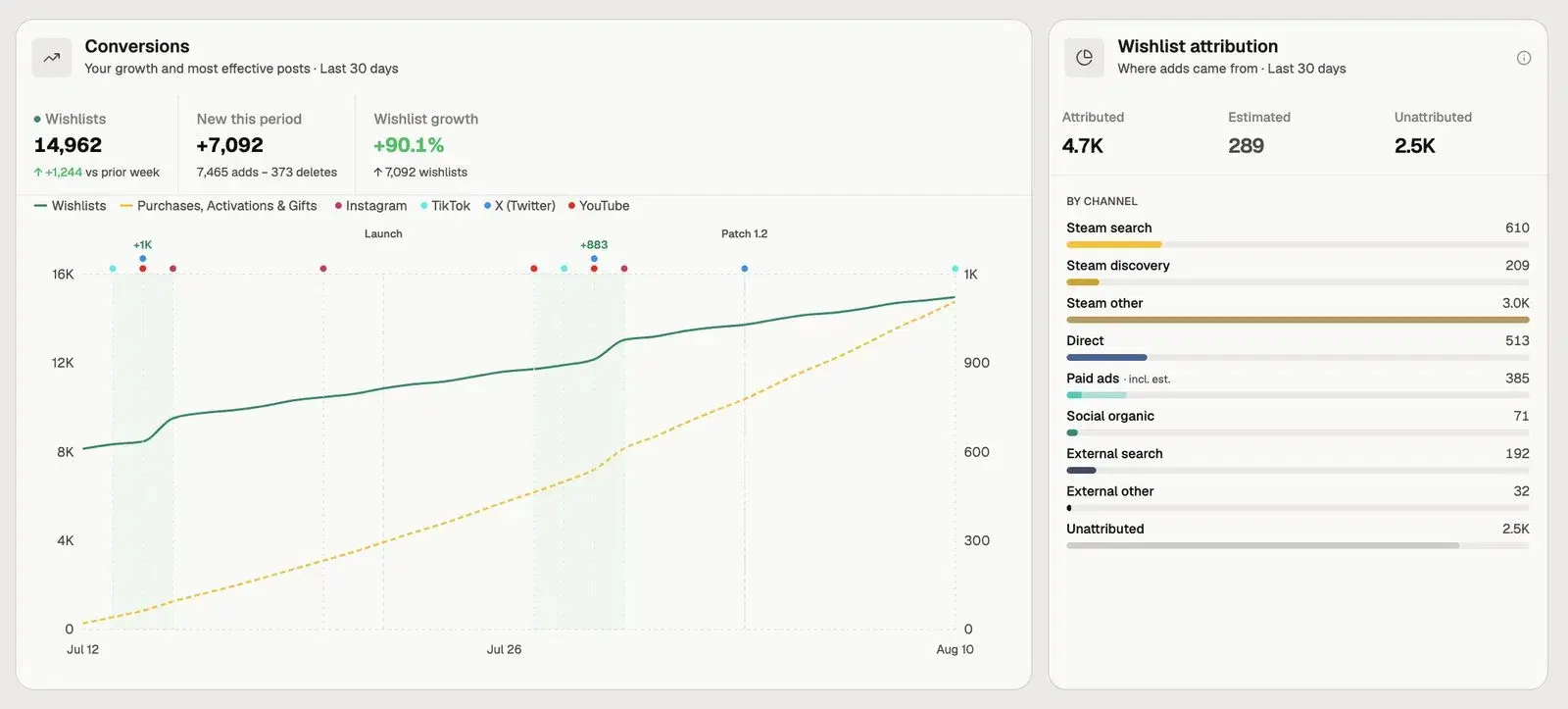Click the Aug 10 date on the axis
1568x709 pixels.
pyautogui.click(x=955, y=649)
